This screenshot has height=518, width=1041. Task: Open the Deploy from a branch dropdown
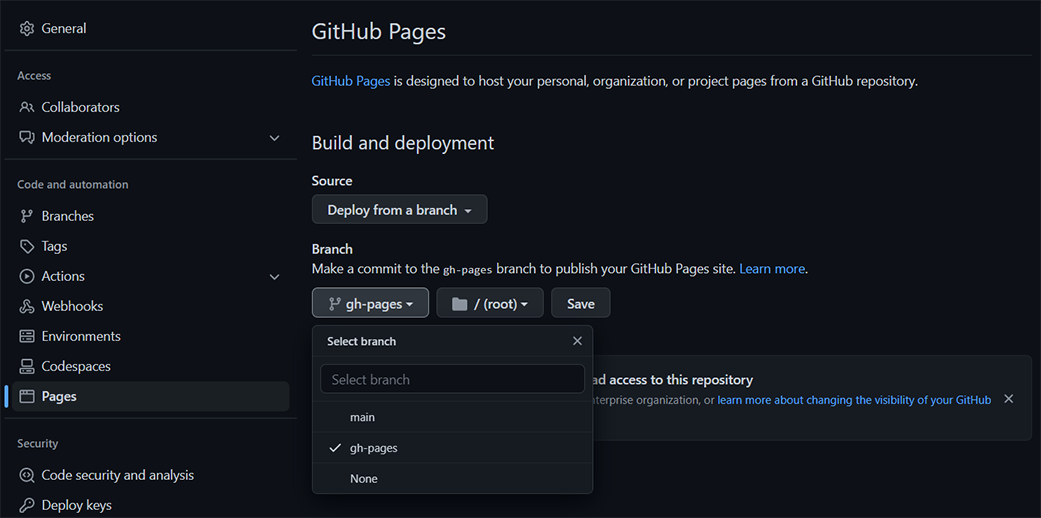[399, 209]
